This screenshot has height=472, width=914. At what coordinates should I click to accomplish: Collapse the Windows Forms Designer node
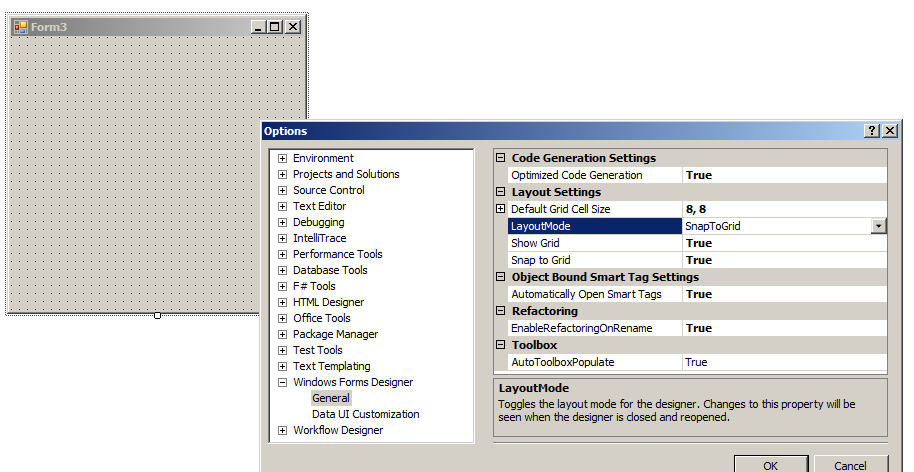[x=283, y=383]
